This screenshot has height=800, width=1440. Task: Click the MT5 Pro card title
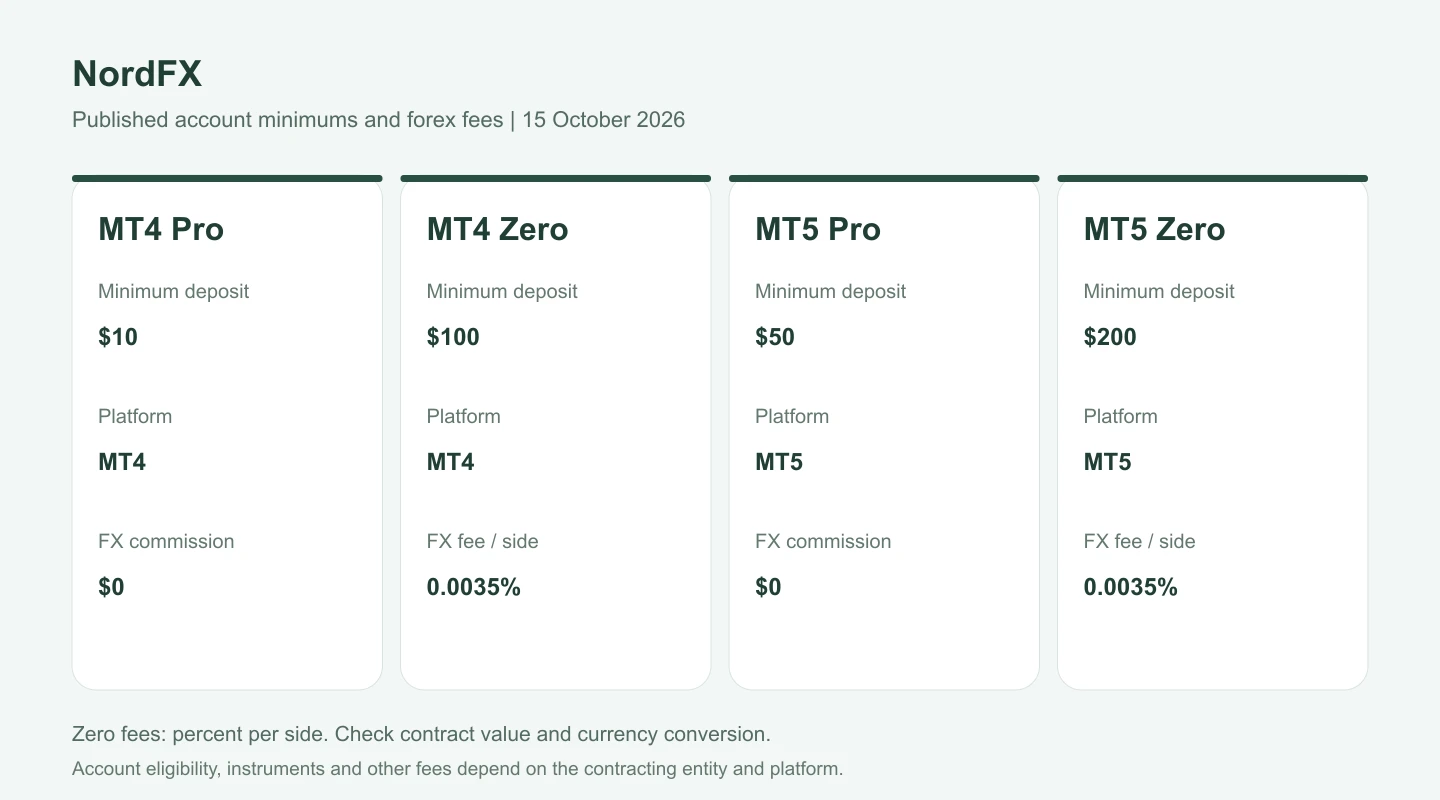[818, 229]
